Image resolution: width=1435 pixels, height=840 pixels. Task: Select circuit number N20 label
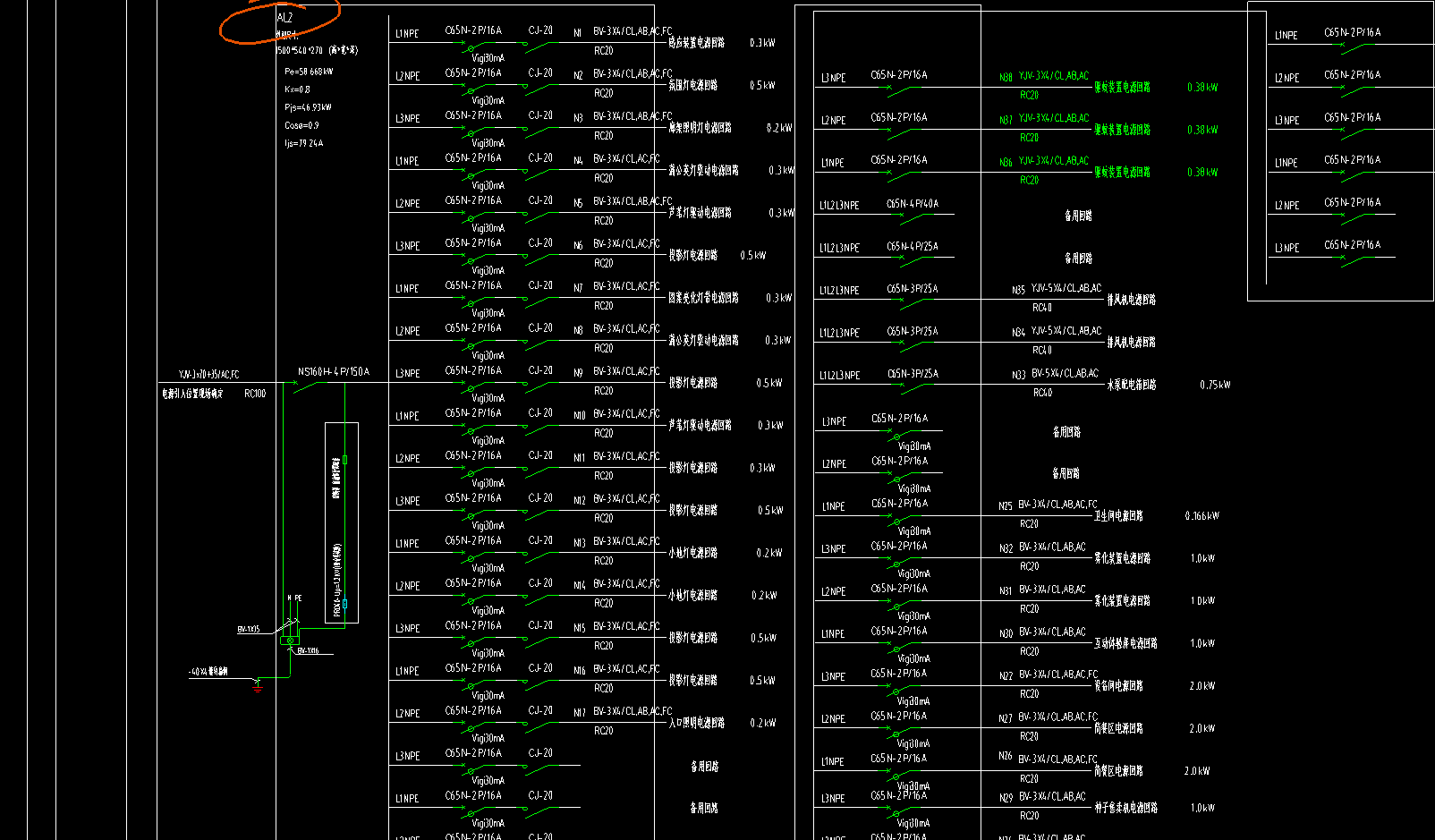point(1006,633)
